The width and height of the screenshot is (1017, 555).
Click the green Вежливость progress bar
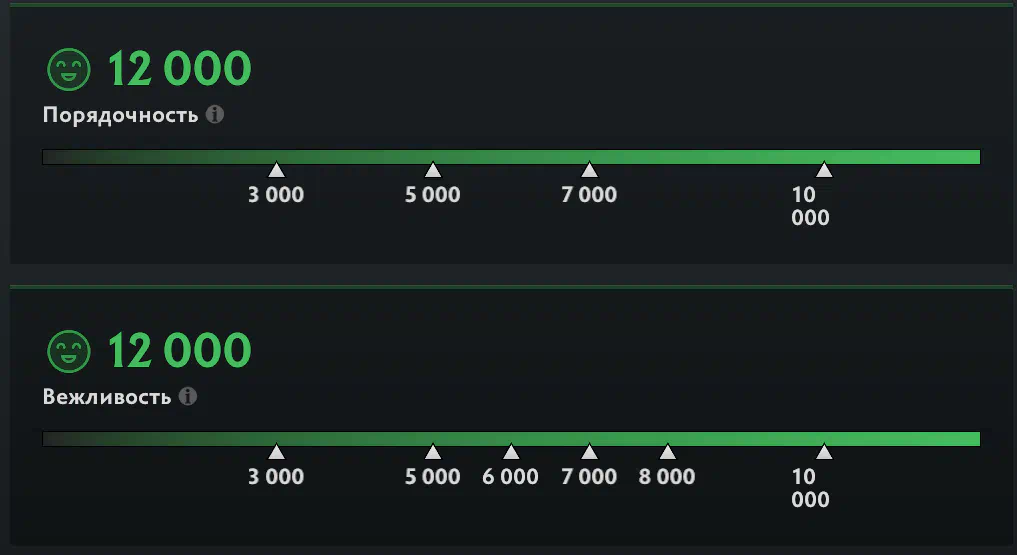point(511,439)
